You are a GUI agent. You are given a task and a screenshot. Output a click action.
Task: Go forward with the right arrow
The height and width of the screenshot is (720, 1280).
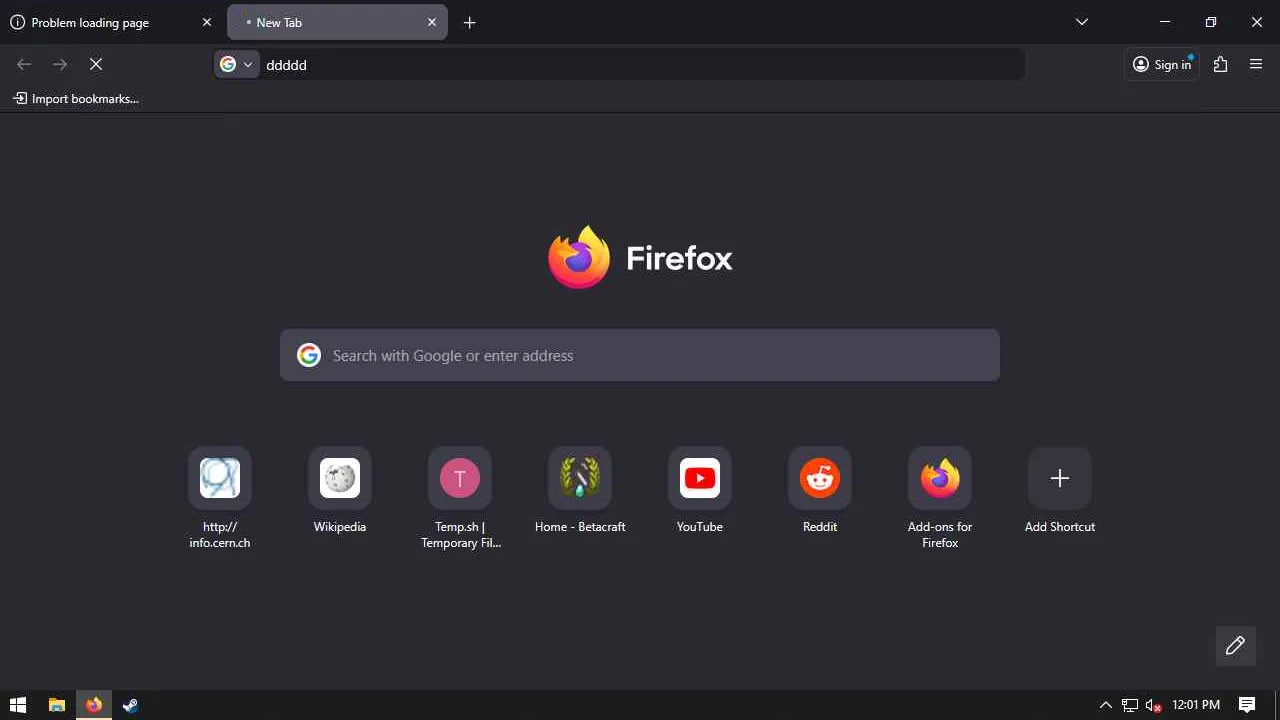pyautogui.click(x=60, y=64)
